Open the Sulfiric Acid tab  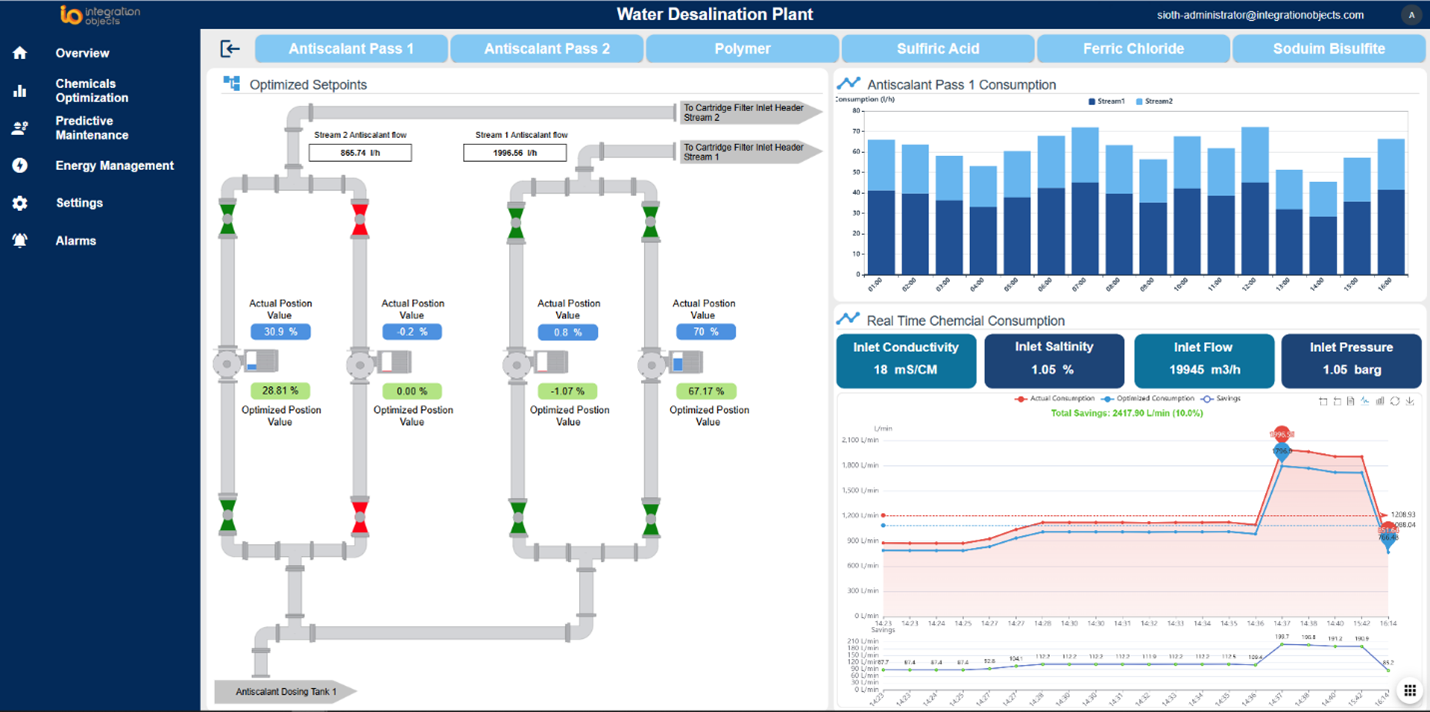937,48
